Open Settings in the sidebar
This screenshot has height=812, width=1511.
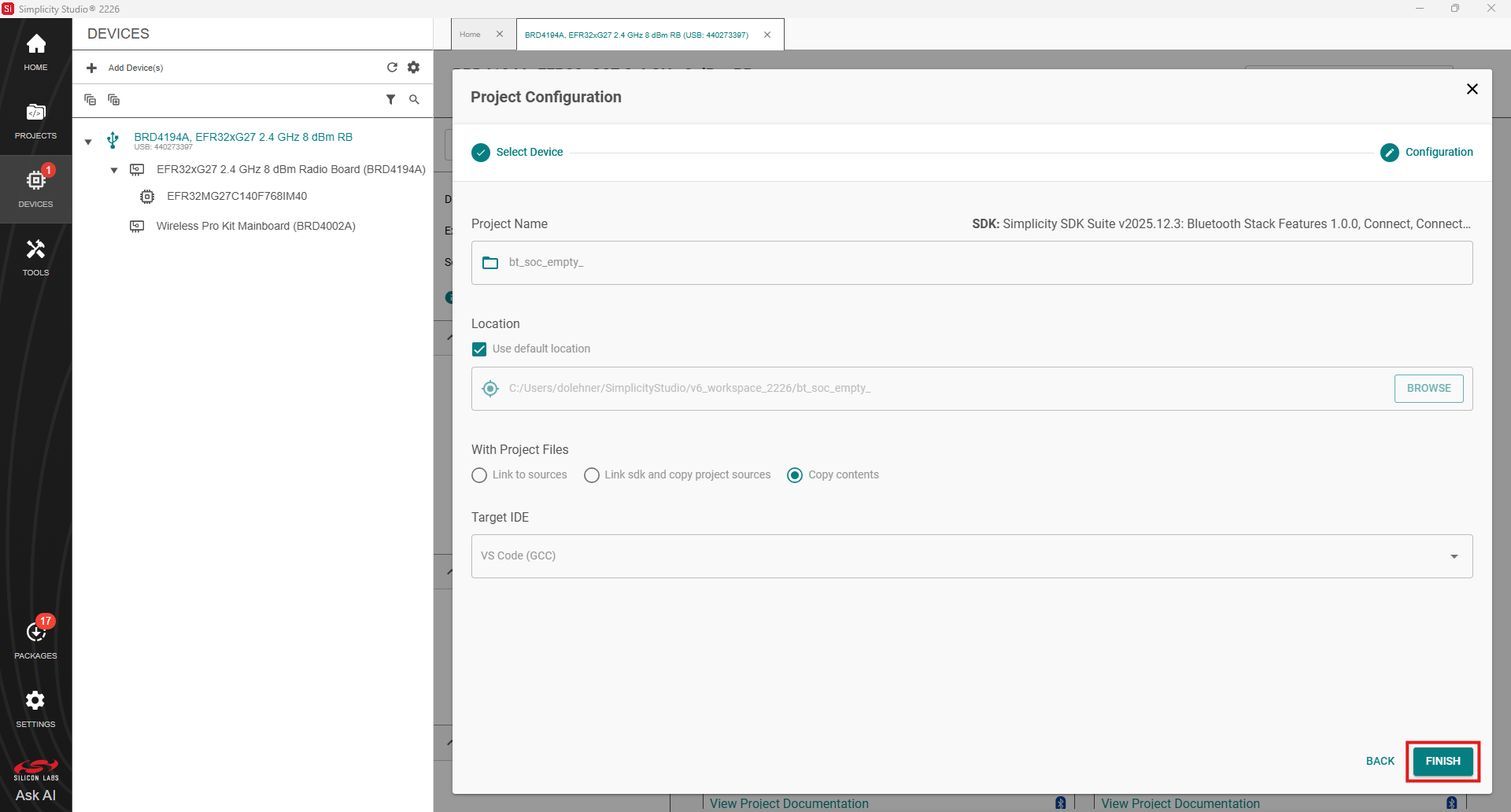coord(35,708)
